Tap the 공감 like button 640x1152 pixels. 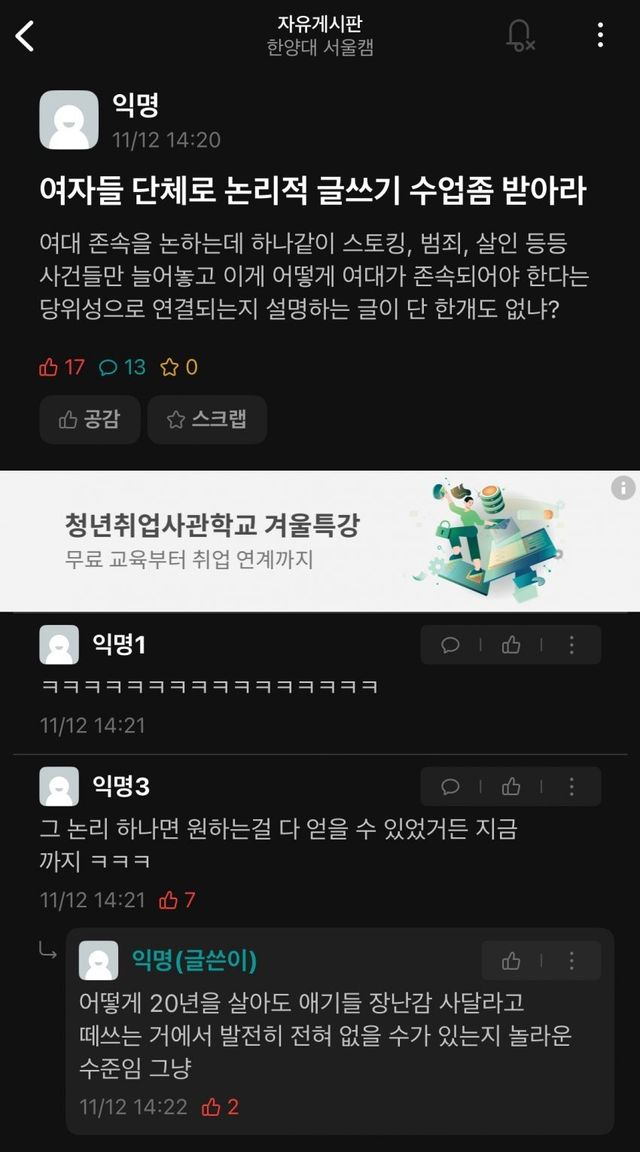pyautogui.click(x=90, y=420)
